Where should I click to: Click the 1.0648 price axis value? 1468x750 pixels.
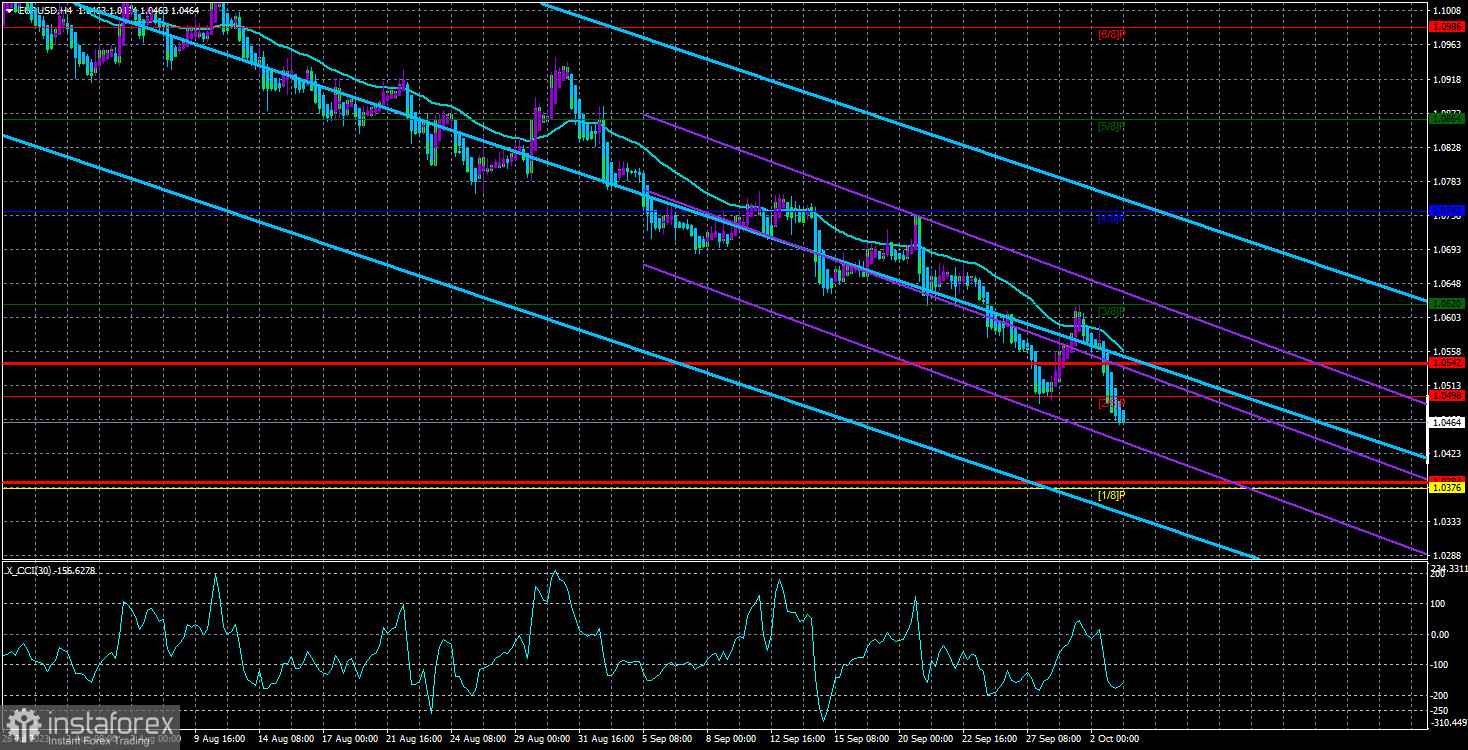[1447, 283]
